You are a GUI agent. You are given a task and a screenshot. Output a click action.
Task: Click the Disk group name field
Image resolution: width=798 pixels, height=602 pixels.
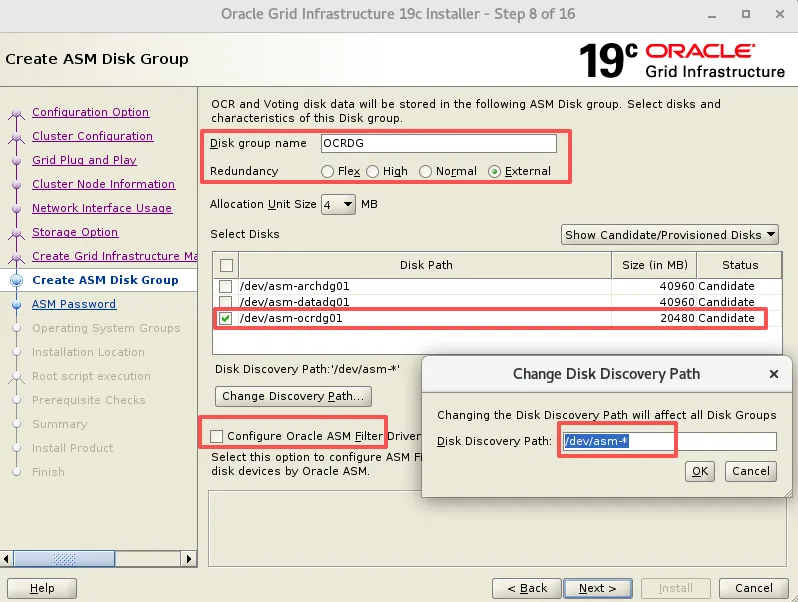pyautogui.click(x=439, y=144)
